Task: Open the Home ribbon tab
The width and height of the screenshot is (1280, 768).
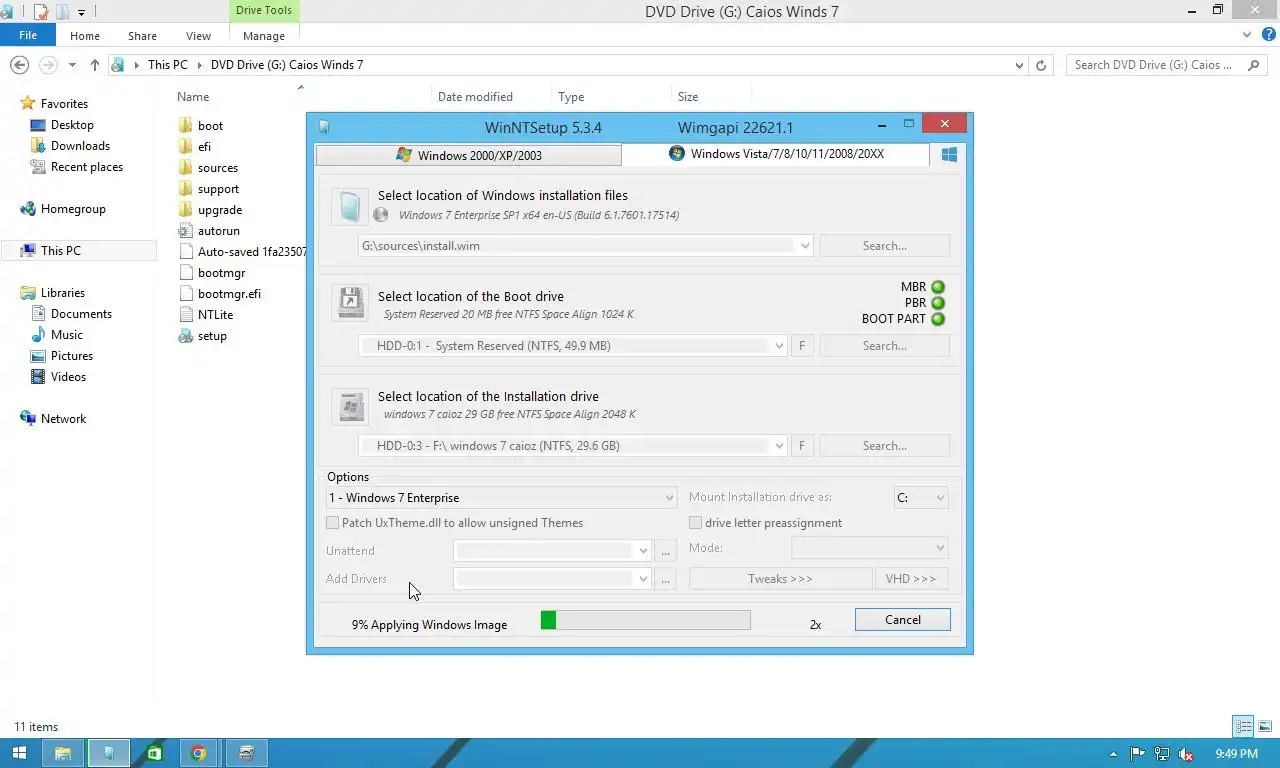Action: (x=85, y=35)
